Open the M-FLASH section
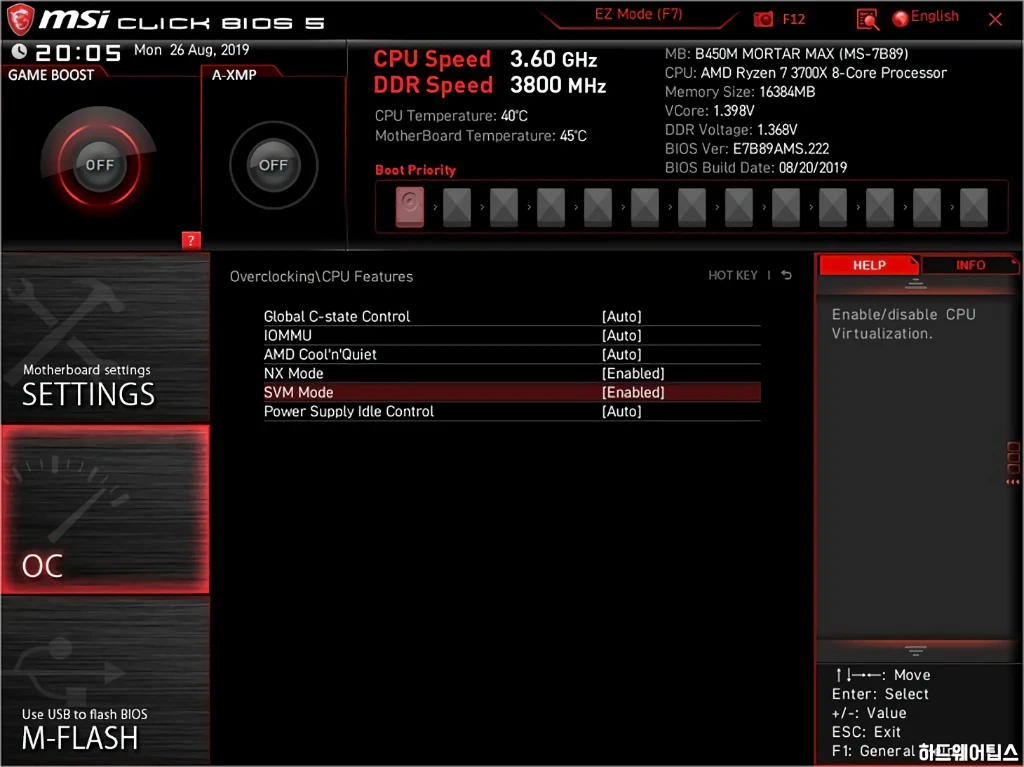The height and width of the screenshot is (767, 1024). [105, 679]
